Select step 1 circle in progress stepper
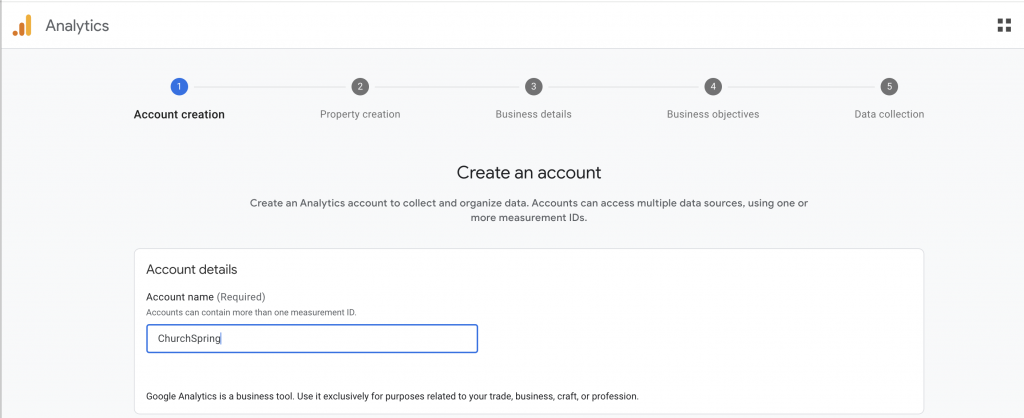The height and width of the screenshot is (418, 1024). click(x=179, y=86)
